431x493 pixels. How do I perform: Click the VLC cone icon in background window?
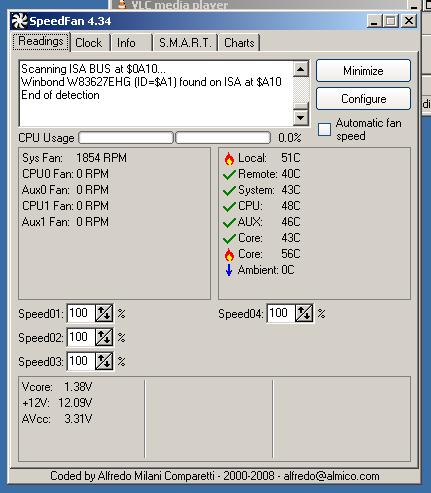coord(122,4)
